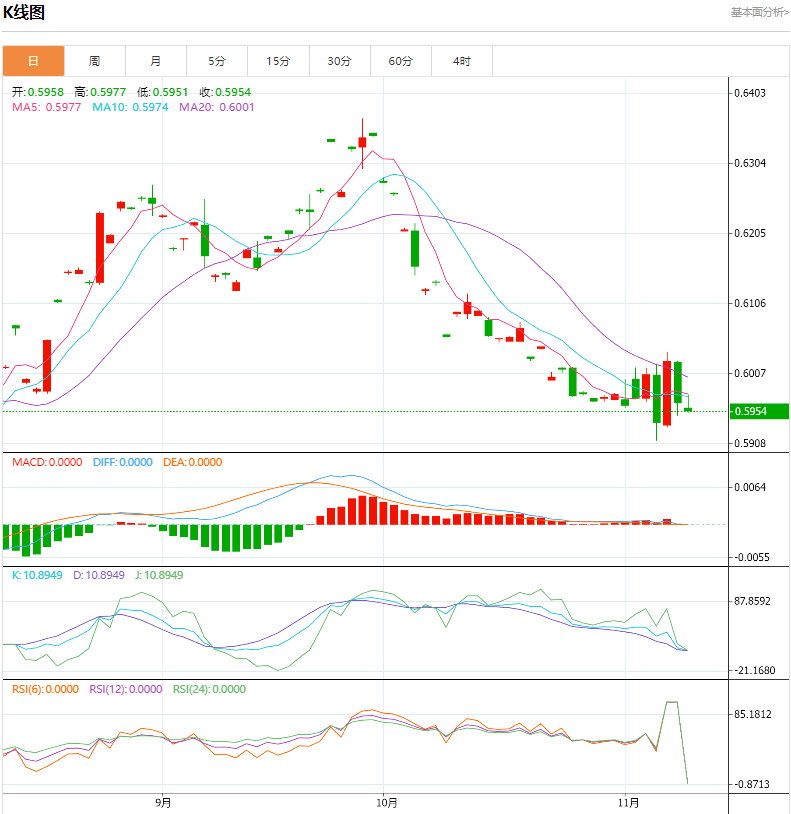Select the 日 daily chart tab

point(33,61)
